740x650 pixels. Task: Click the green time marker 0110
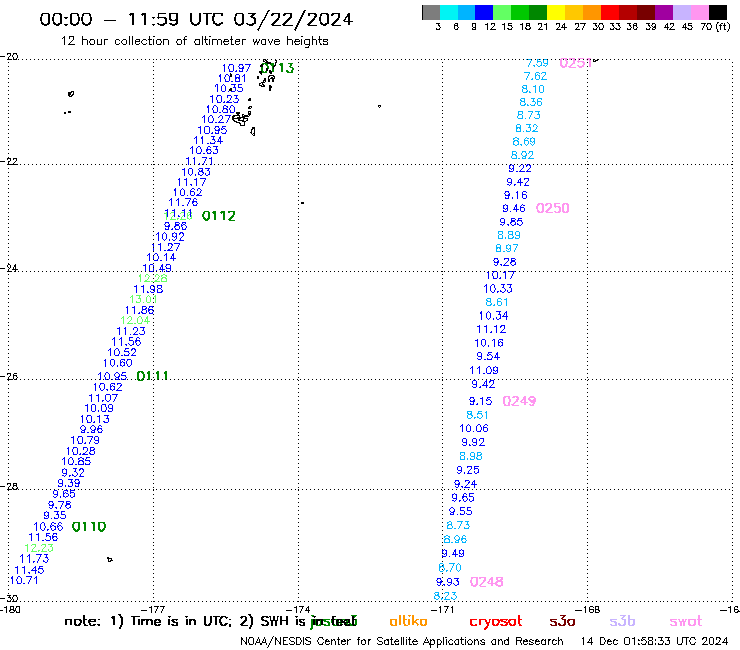coord(89,527)
